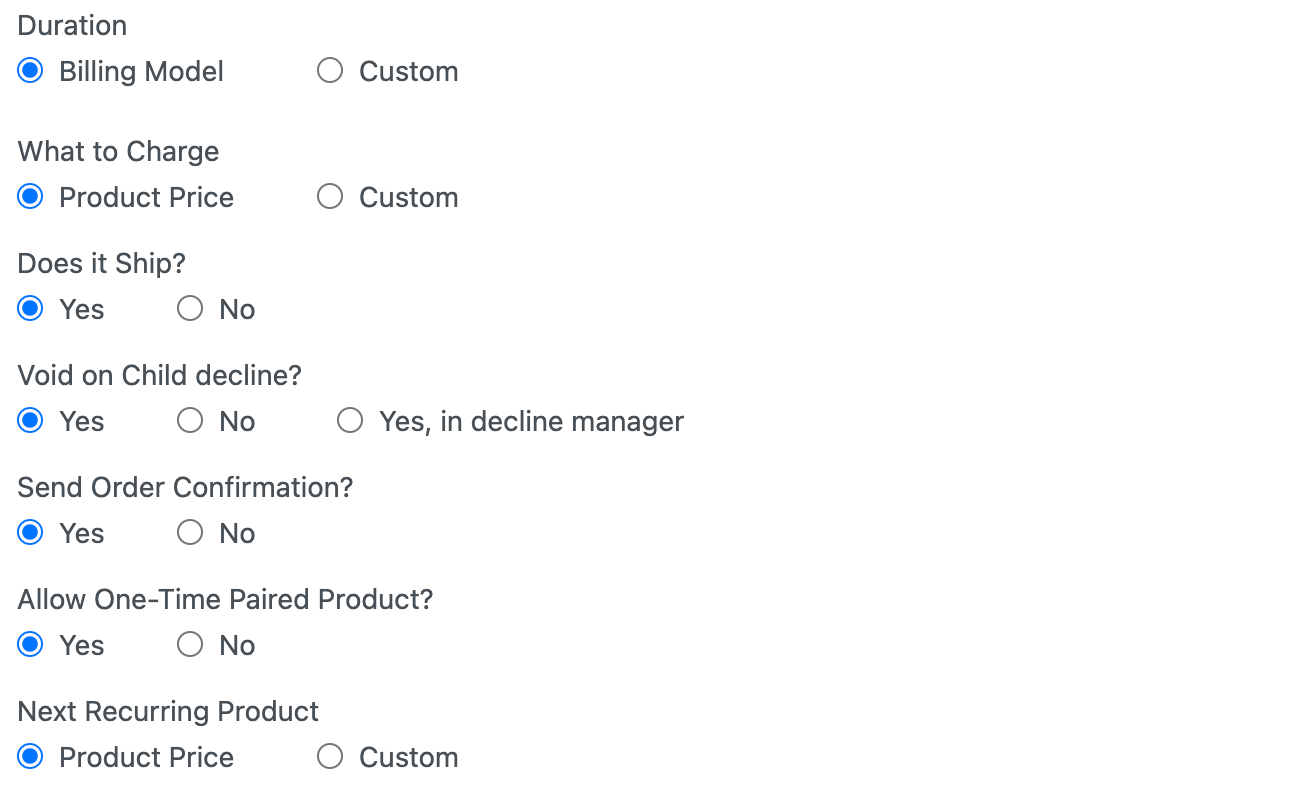Choose No for One-Time Paired Product
Image resolution: width=1309 pixels, height=795 pixels.
coord(190,645)
